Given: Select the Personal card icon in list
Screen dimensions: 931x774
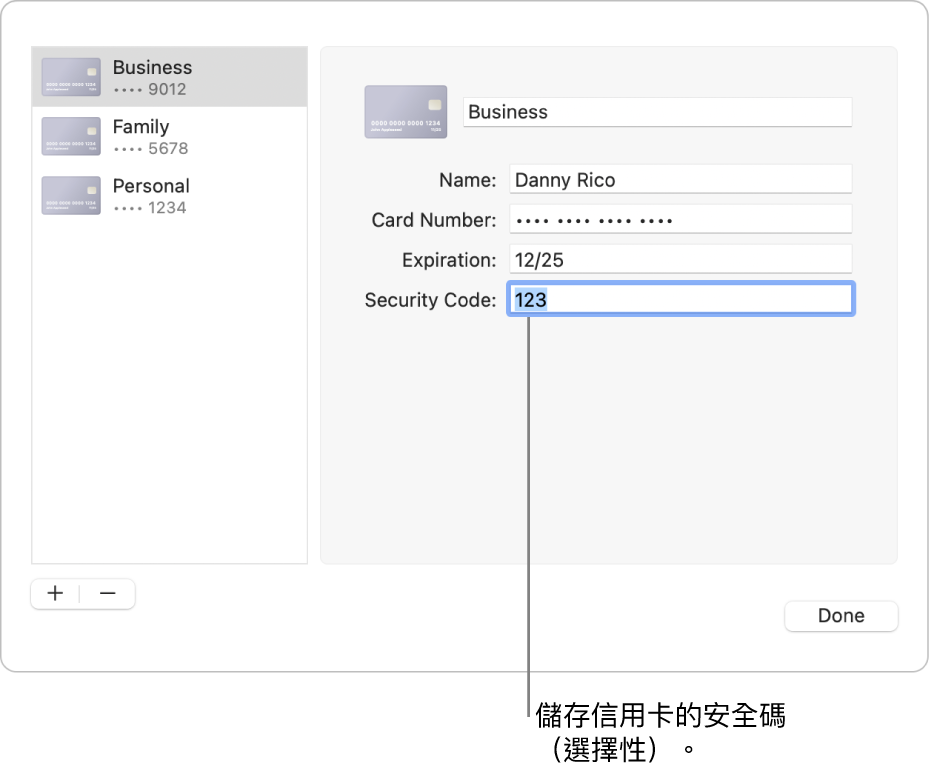Looking at the screenshot, I should point(71,195).
